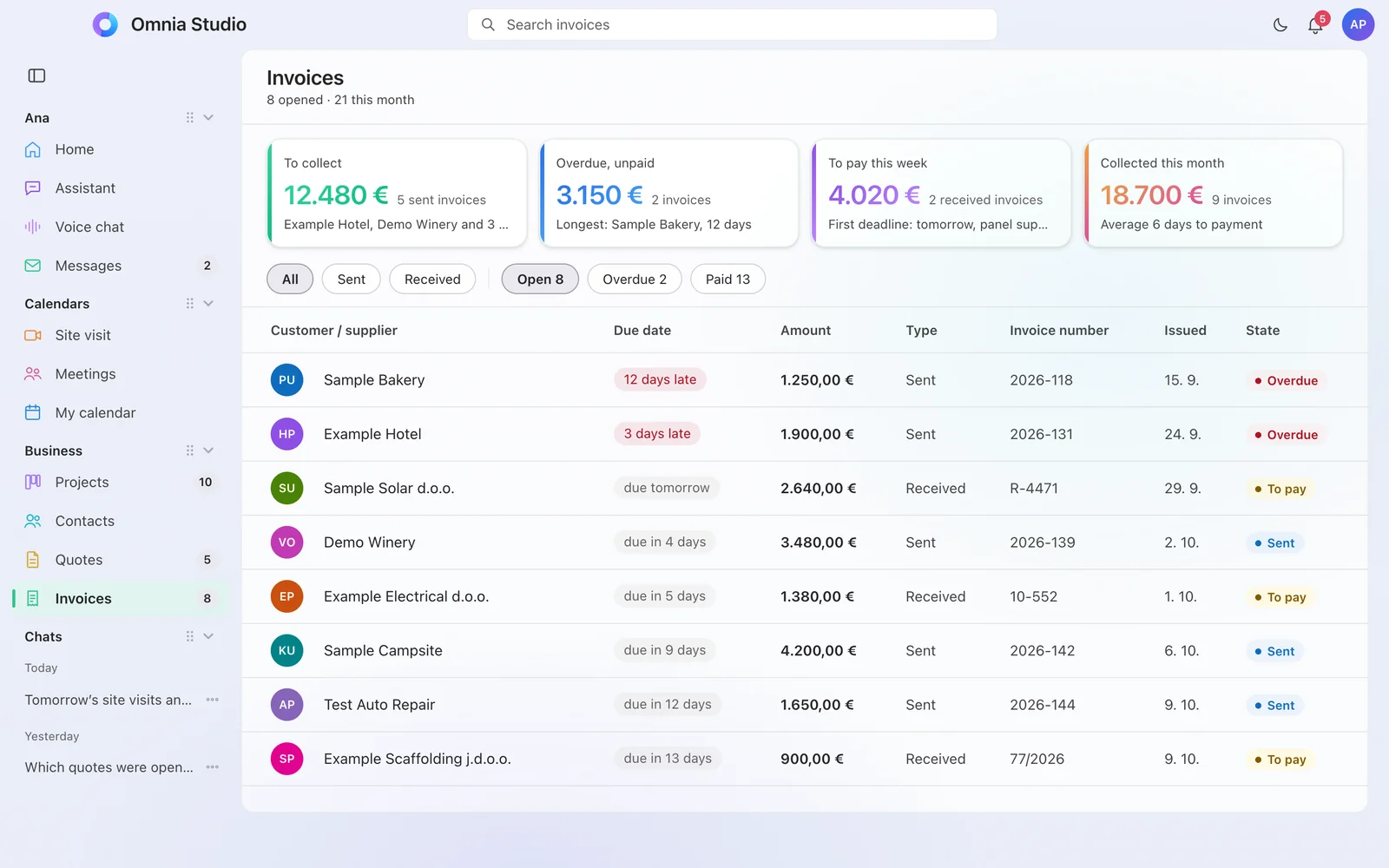Select the All filter chip
Viewport: 1389px width, 868px height.
click(290, 279)
